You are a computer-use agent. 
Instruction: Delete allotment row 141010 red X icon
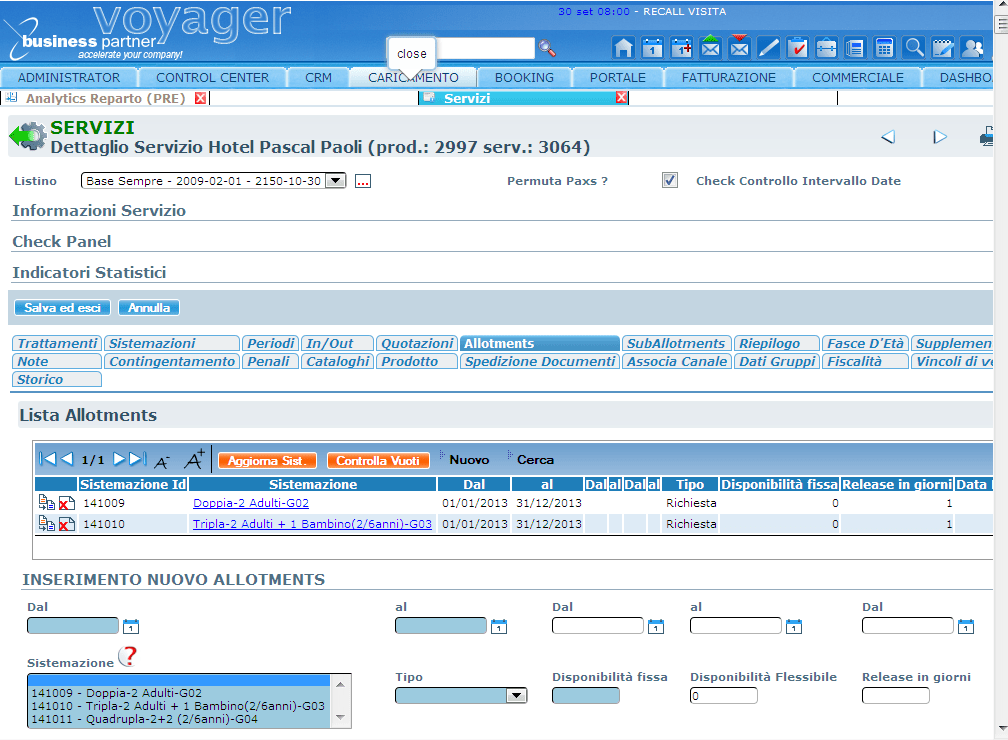coord(67,525)
